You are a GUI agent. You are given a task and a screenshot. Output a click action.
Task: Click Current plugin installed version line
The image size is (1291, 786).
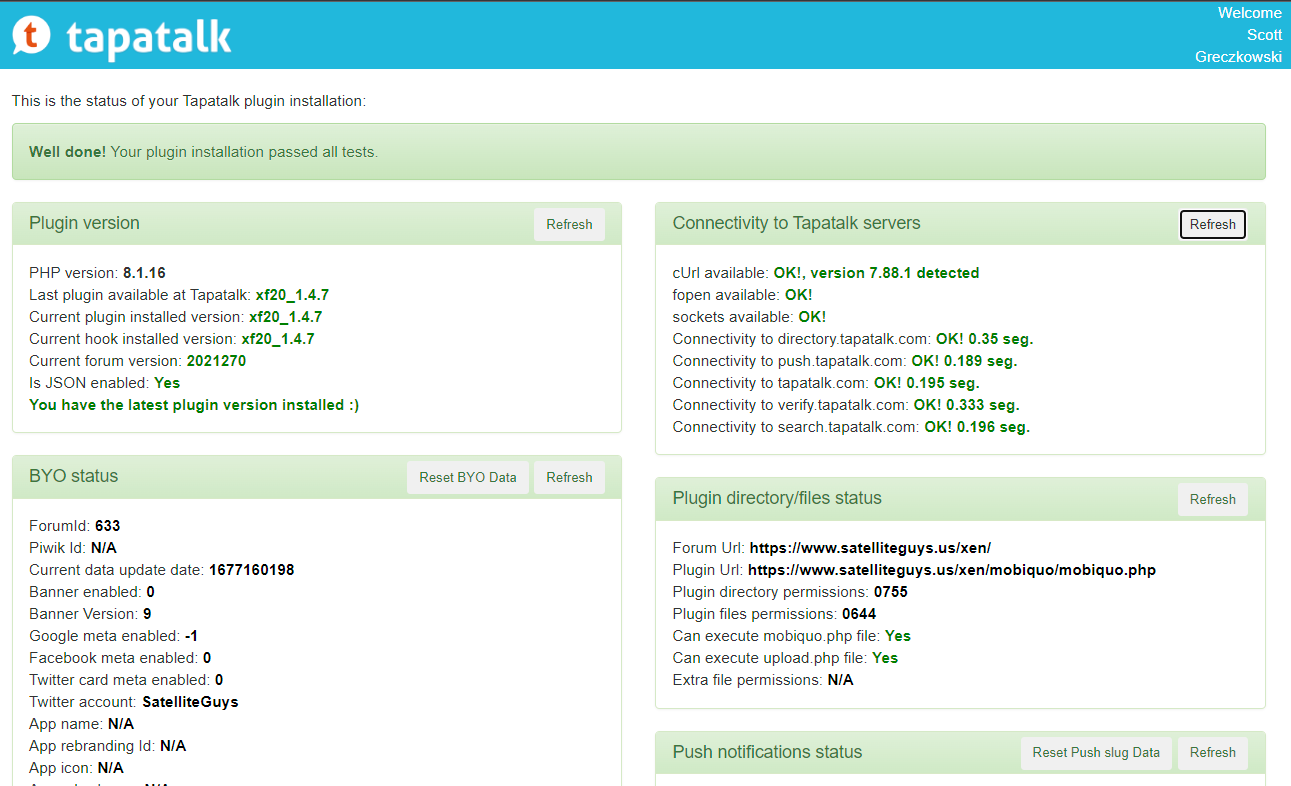pos(176,317)
